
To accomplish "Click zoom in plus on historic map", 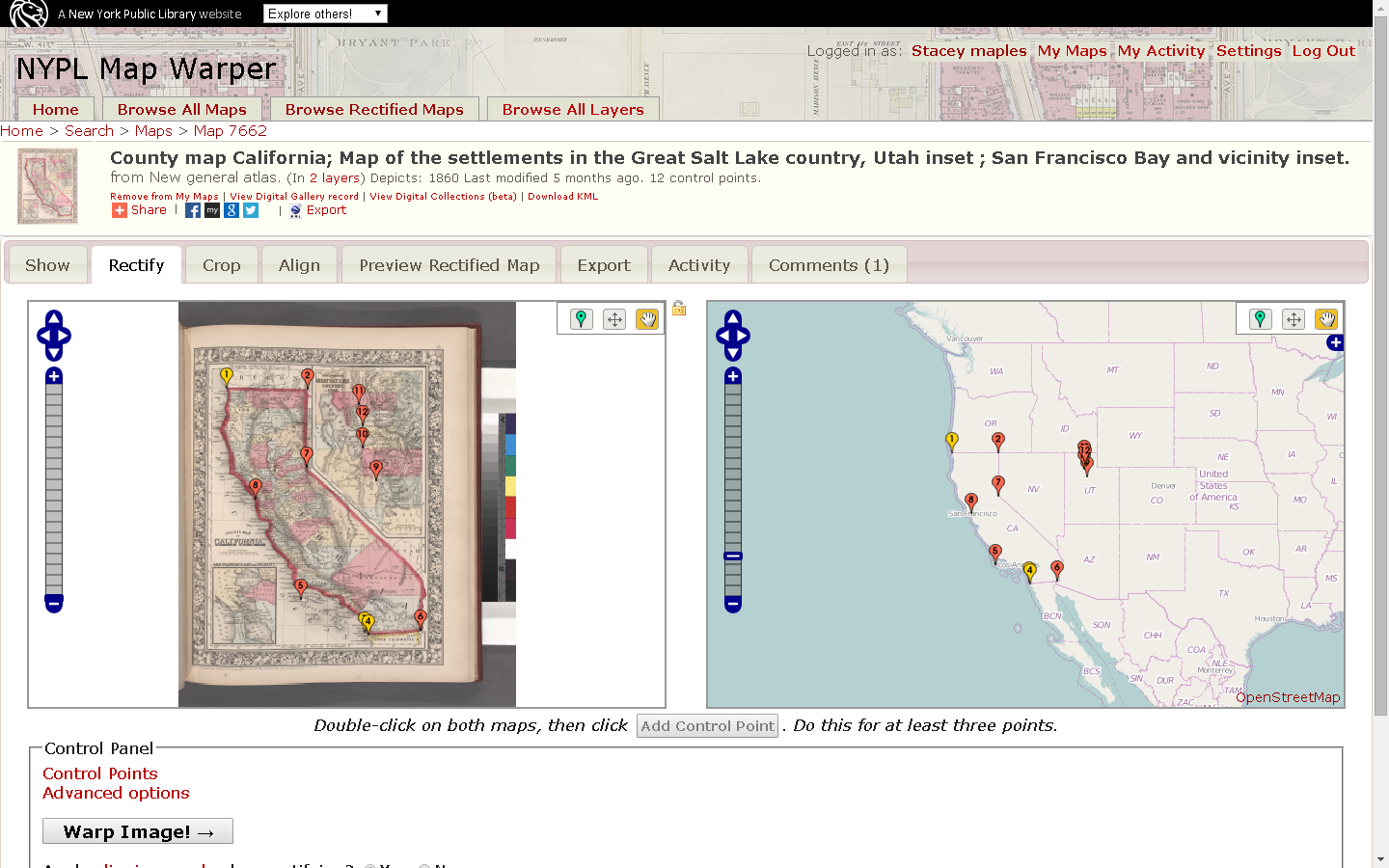I will point(54,376).
